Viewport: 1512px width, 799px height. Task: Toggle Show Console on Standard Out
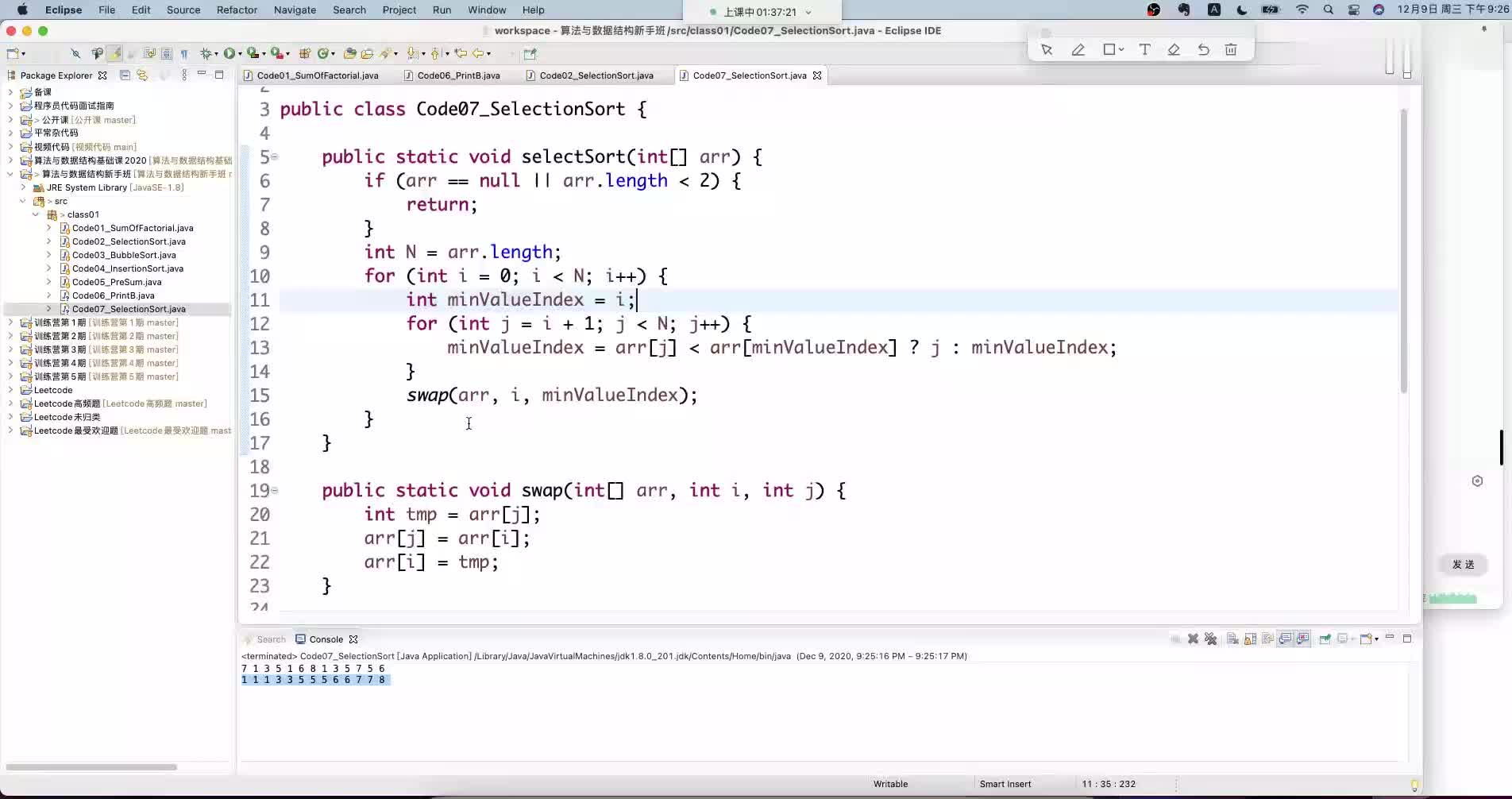1285,639
